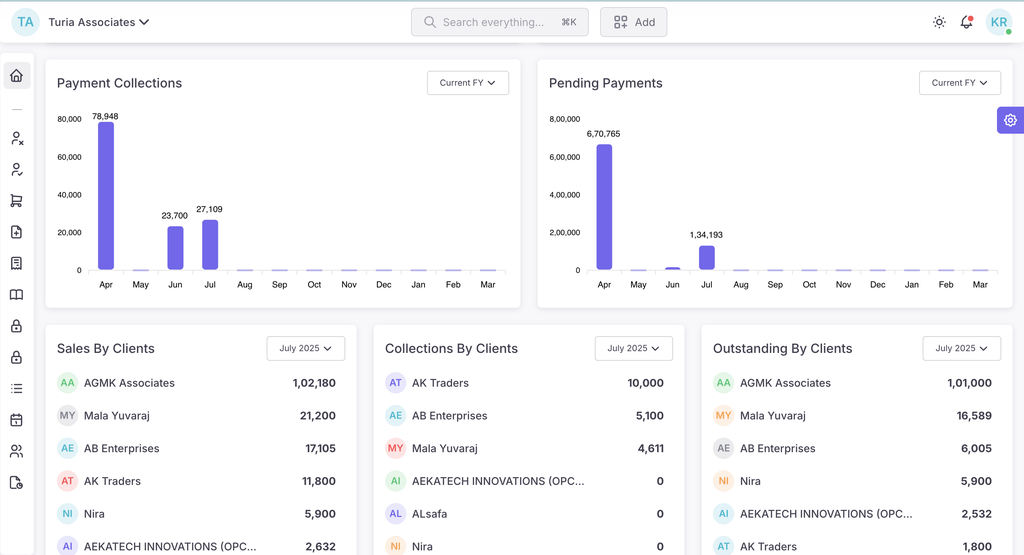Click the lock icon directly below the book icon
This screenshot has width=1024, height=555.
[17, 326]
